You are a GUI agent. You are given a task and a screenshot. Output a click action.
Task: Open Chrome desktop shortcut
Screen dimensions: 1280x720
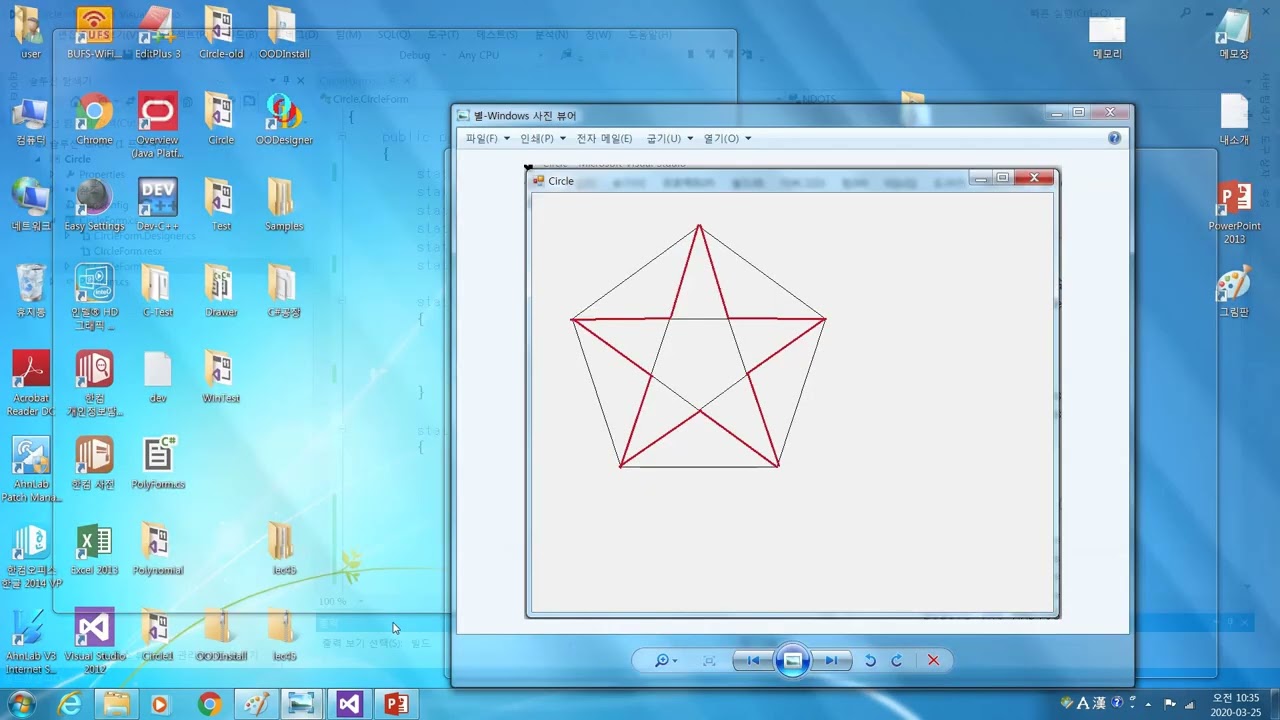pos(94,121)
